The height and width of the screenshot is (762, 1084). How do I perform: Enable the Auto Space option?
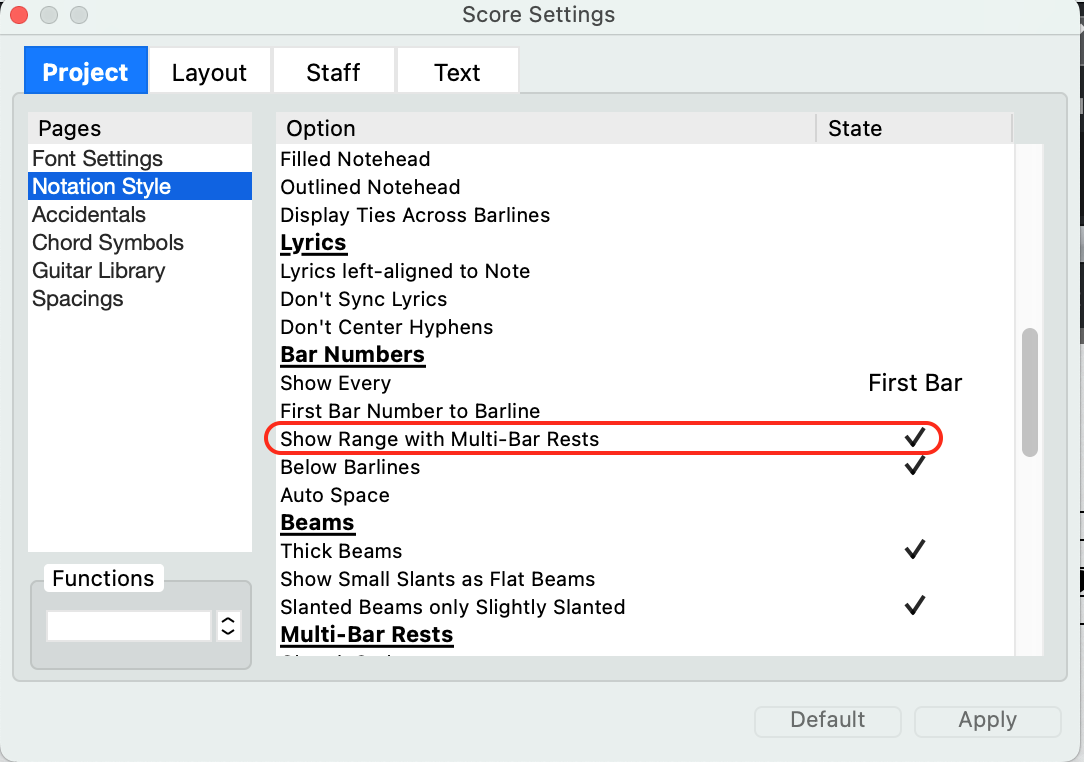tap(914, 495)
